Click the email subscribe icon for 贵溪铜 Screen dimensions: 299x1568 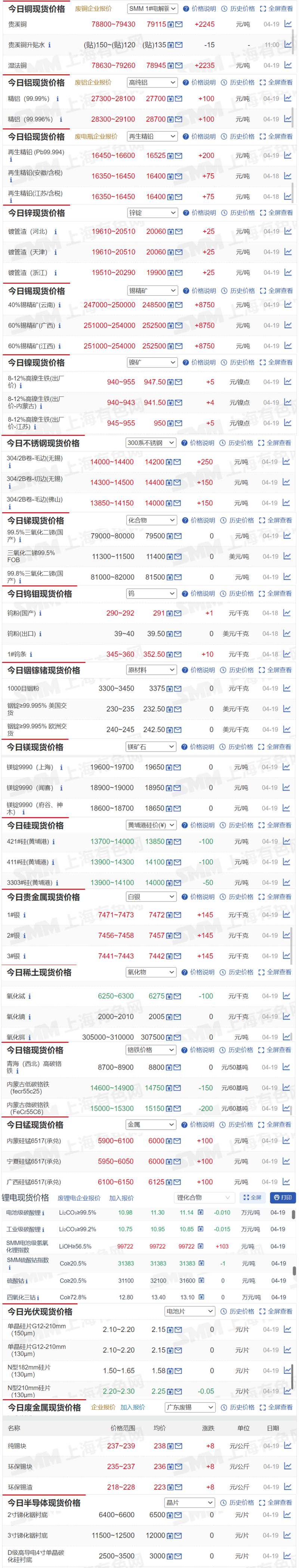click(x=179, y=25)
